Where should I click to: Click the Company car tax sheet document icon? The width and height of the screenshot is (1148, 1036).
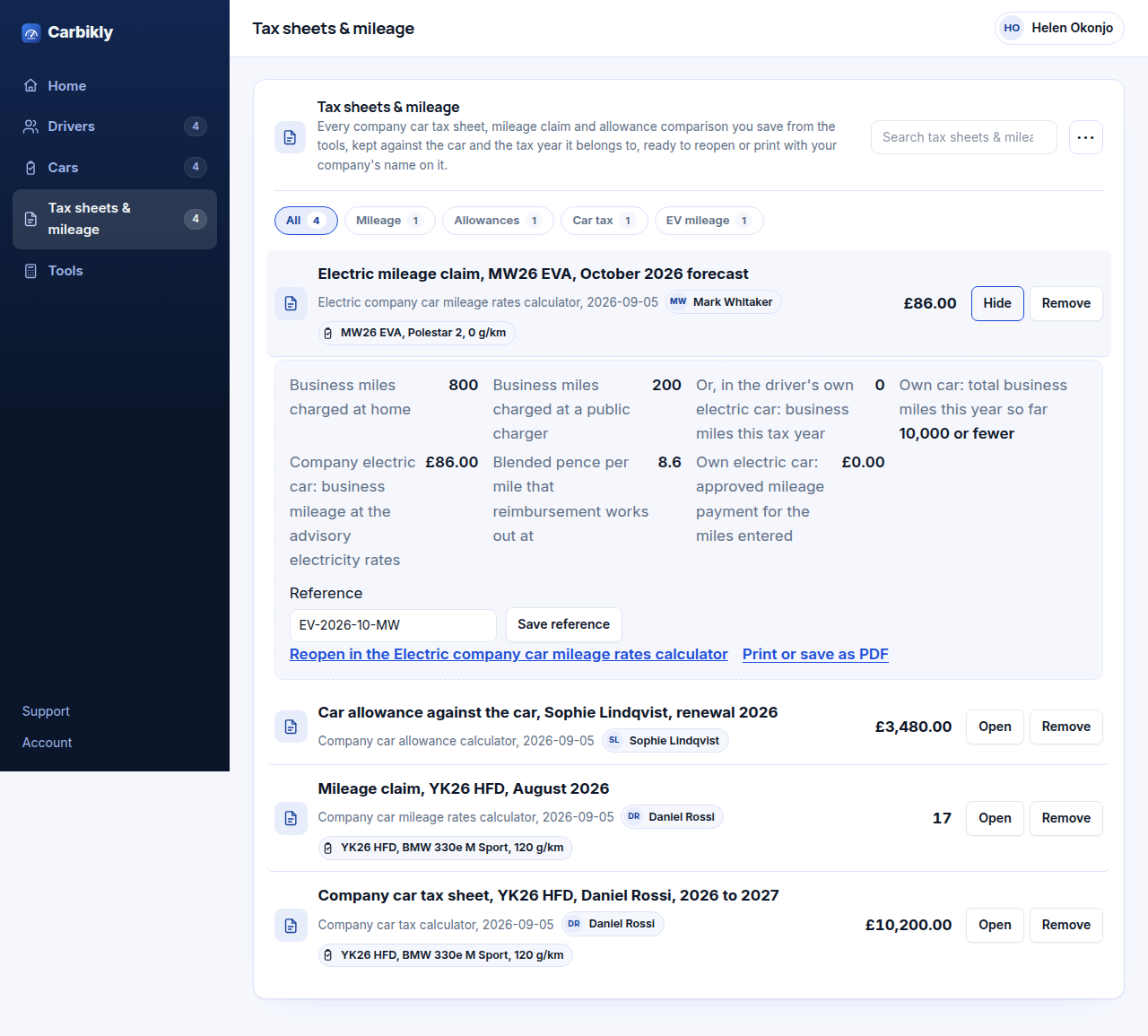(x=291, y=925)
